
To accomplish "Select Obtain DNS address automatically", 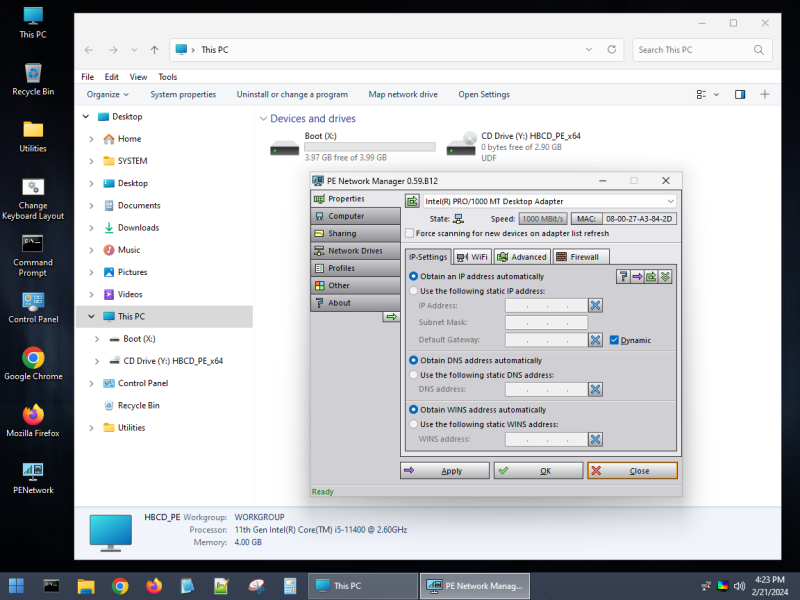I will coord(413,360).
